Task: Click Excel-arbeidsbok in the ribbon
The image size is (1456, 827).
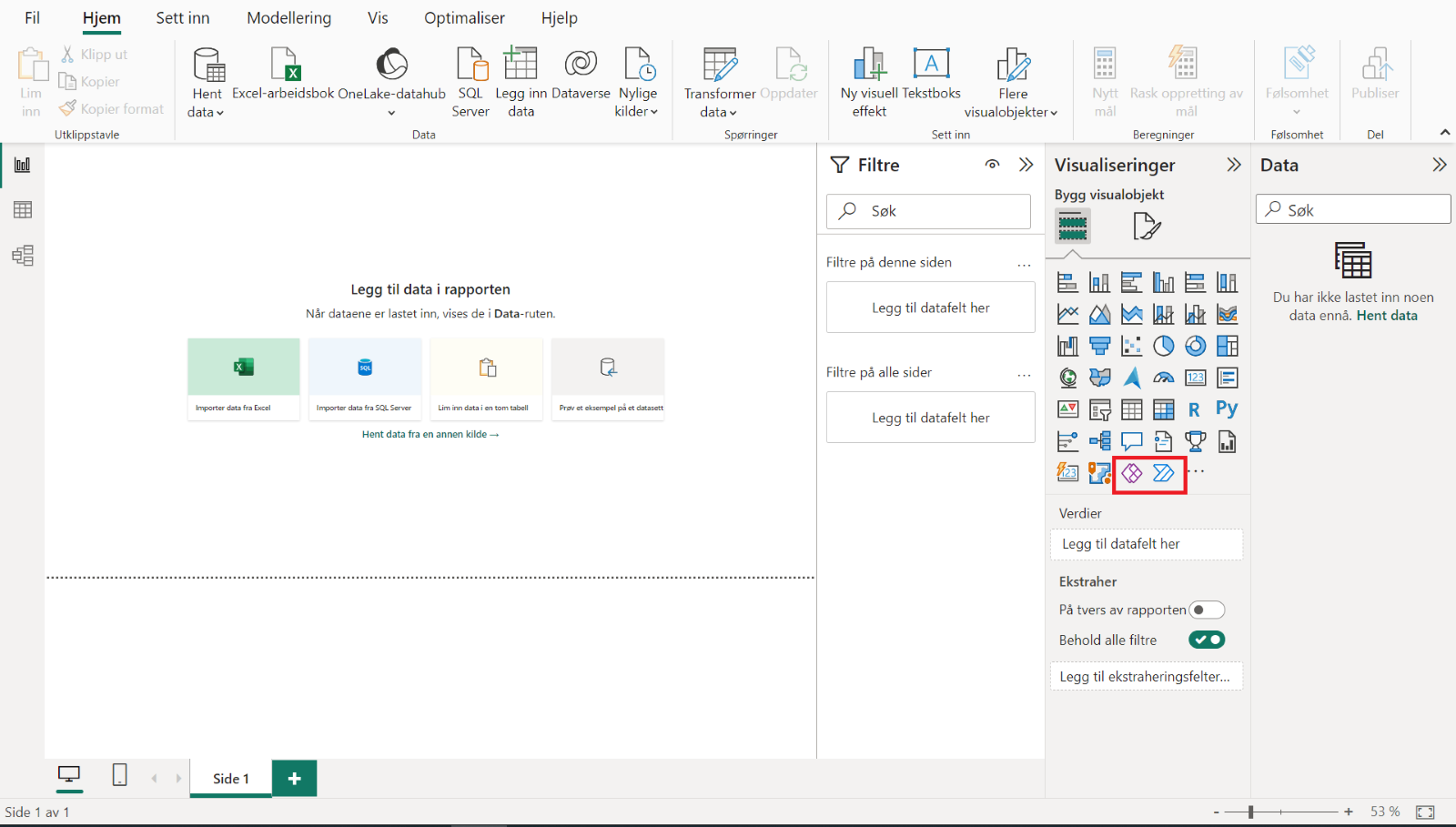Action: tap(284, 74)
